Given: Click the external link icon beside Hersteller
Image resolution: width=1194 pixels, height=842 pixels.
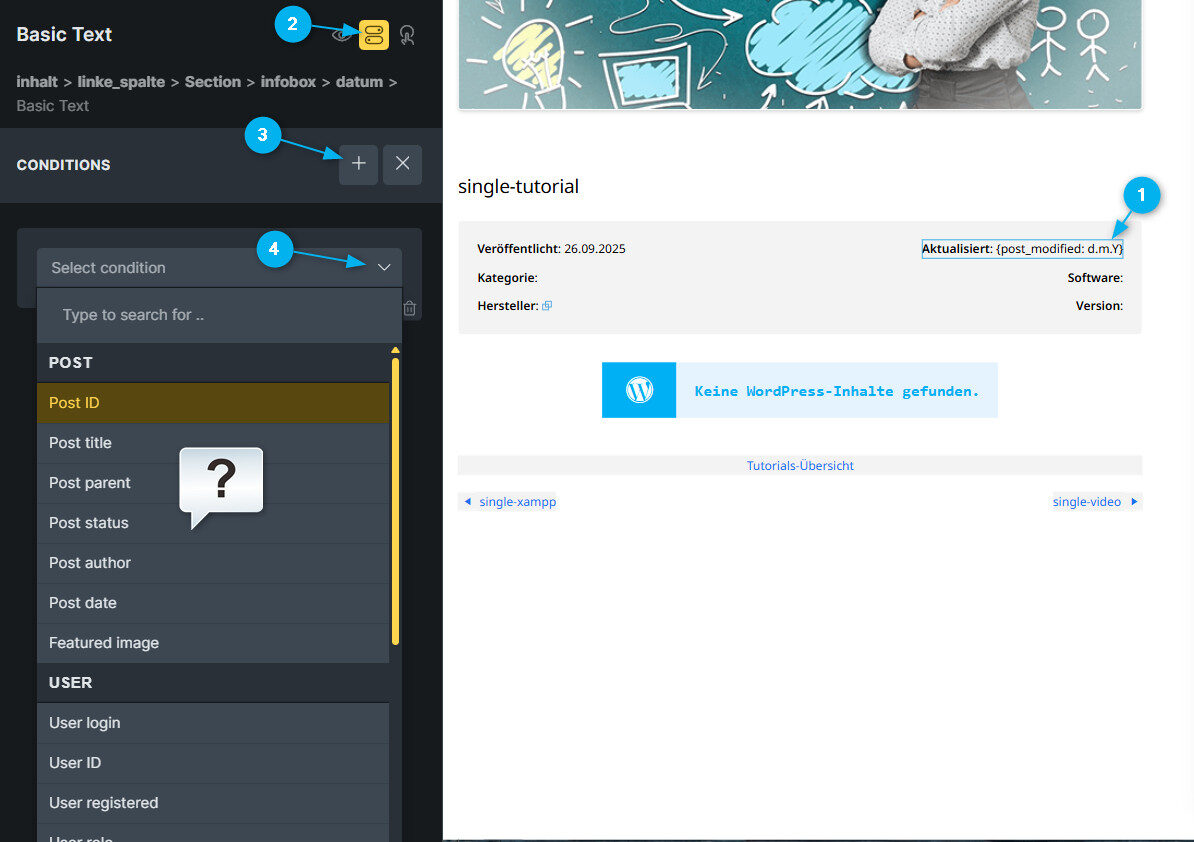Looking at the screenshot, I should coord(547,306).
